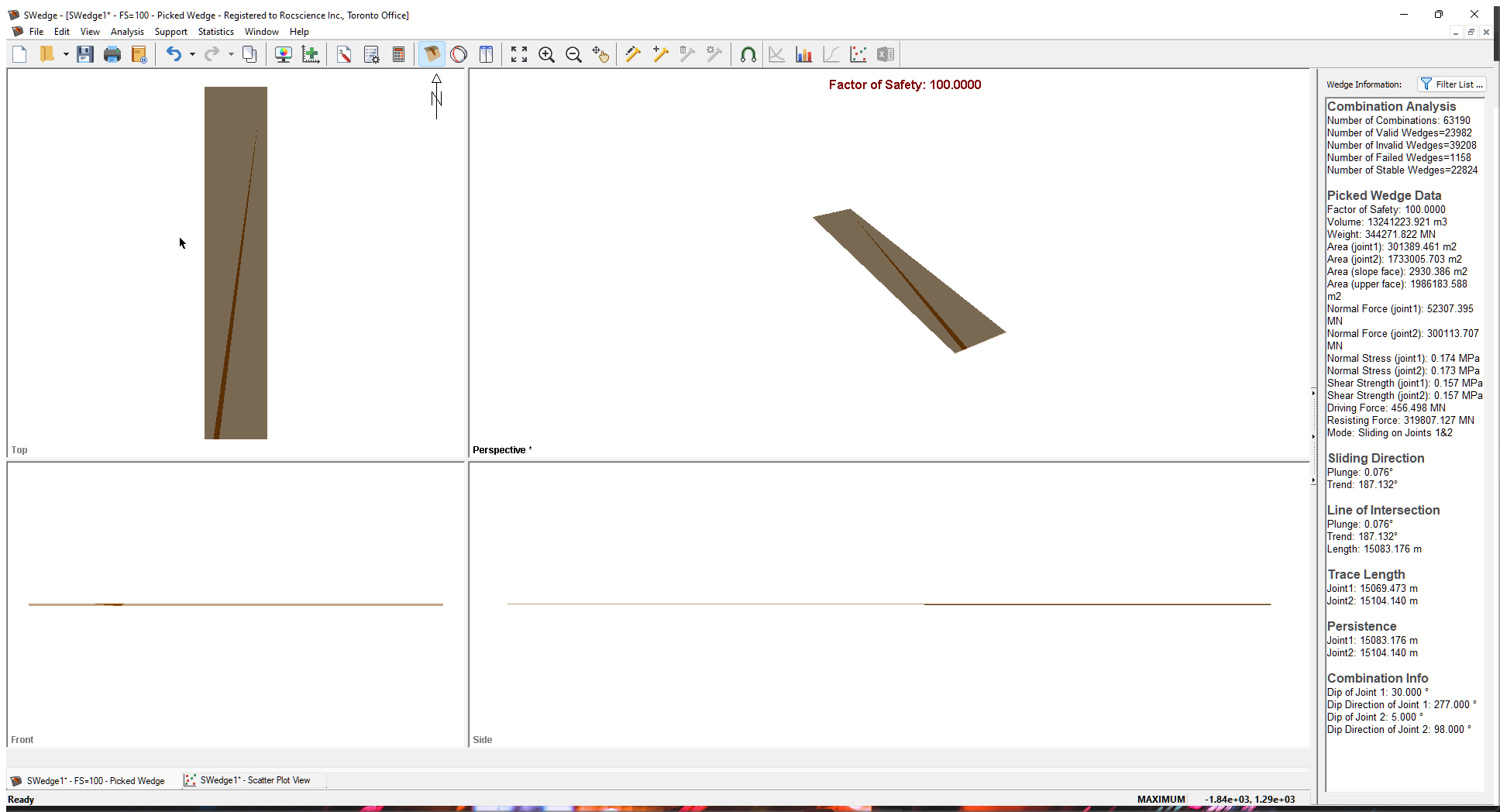Image resolution: width=1500 pixels, height=812 pixels.
Task: Open the File menu
Action: click(x=36, y=32)
